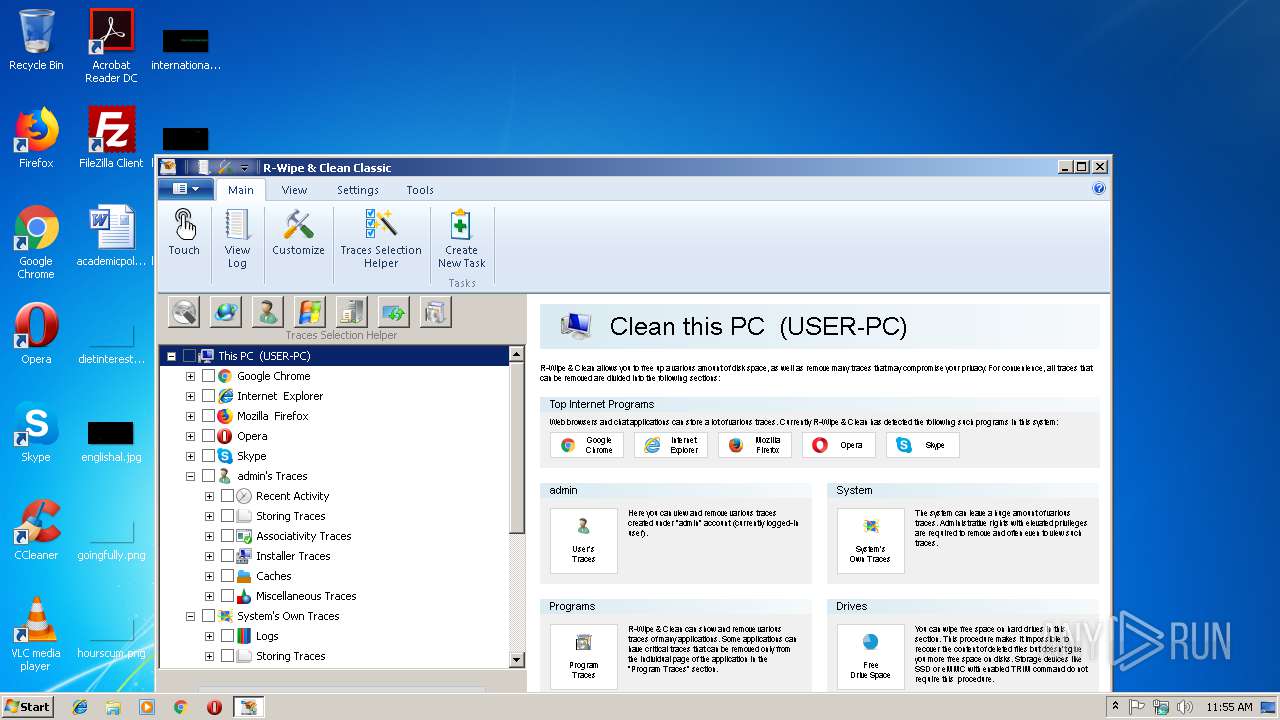
Task: Click the recycle bin helper icon
Action: 436,312
